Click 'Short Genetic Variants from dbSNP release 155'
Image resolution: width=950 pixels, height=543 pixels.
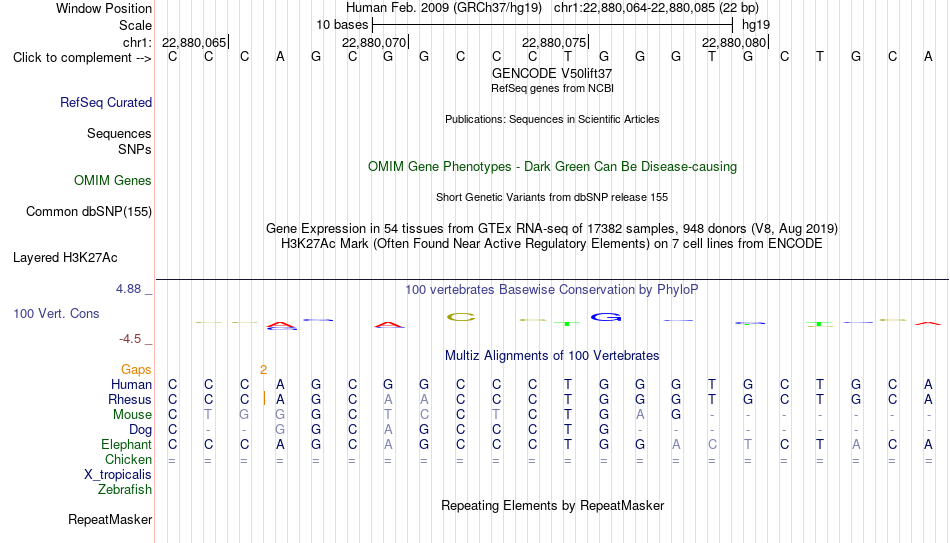tap(552, 198)
